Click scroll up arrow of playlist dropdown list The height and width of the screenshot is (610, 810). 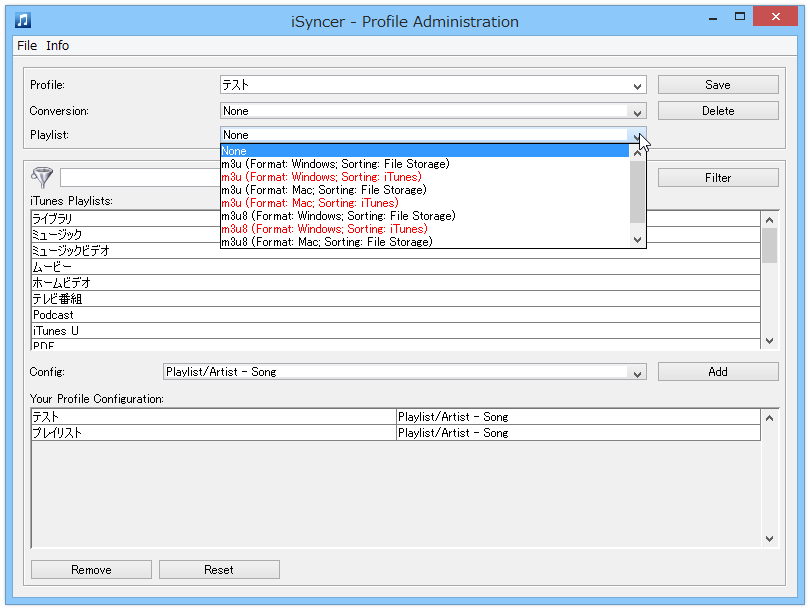pos(637,153)
